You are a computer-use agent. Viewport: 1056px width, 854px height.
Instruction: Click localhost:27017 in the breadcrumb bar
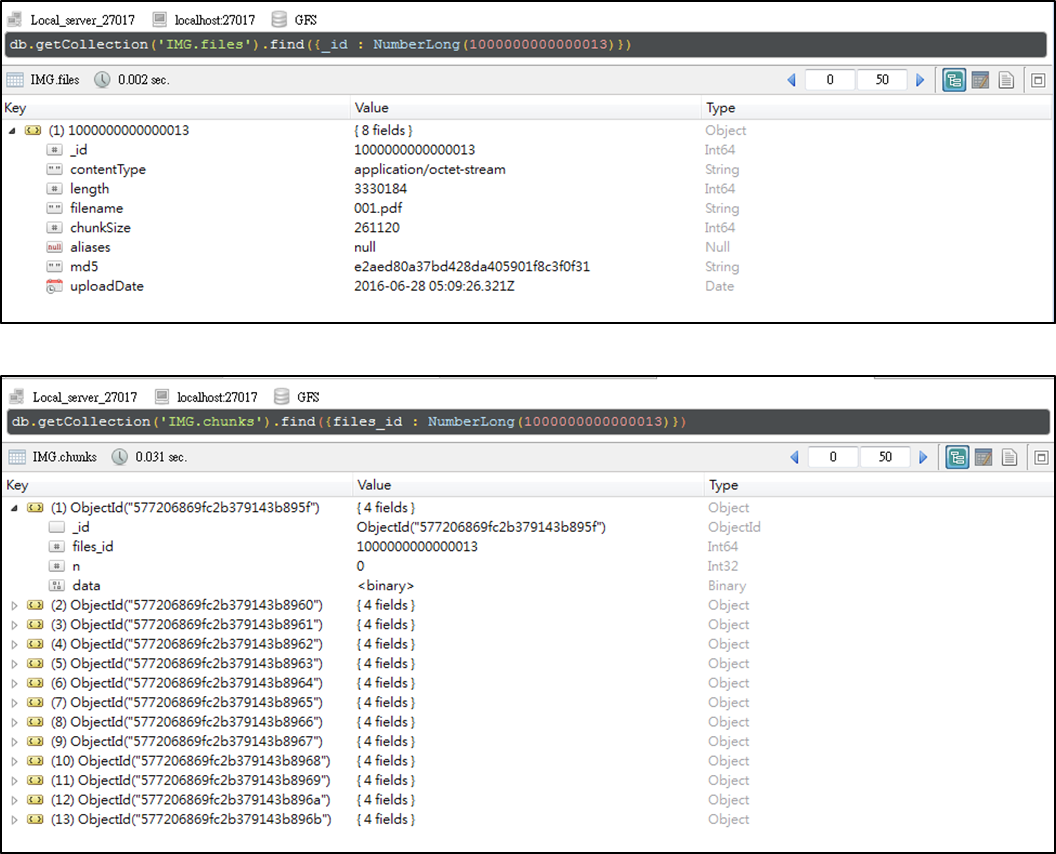point(214,19)
